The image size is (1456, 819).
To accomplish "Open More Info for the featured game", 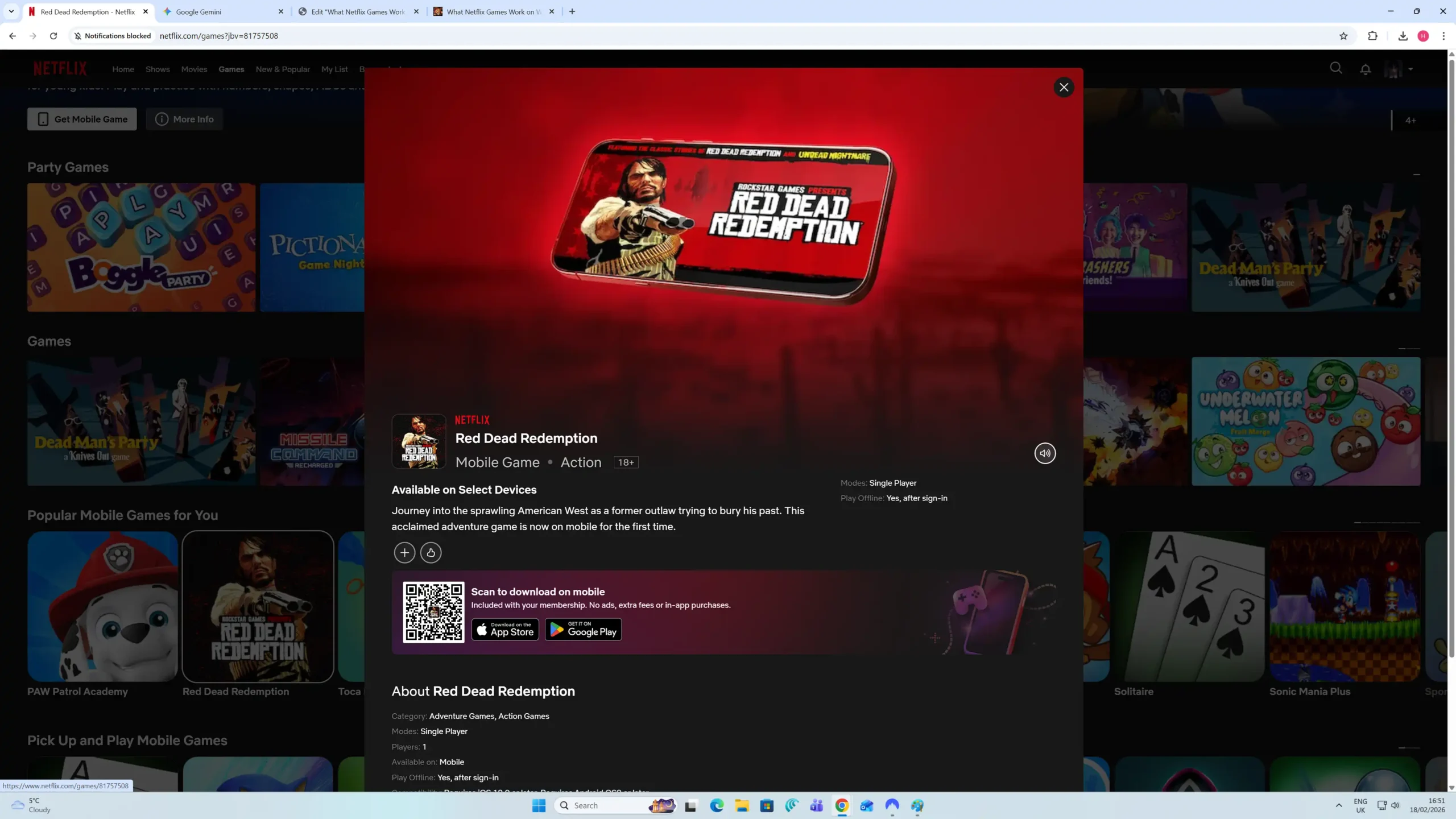I will click(184, 119).
